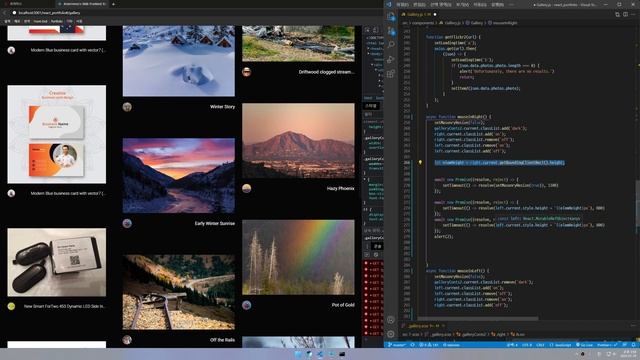Open the Early Winter Sunrise photo
This screenshot has height=360, width=640.
click(179, 176)
